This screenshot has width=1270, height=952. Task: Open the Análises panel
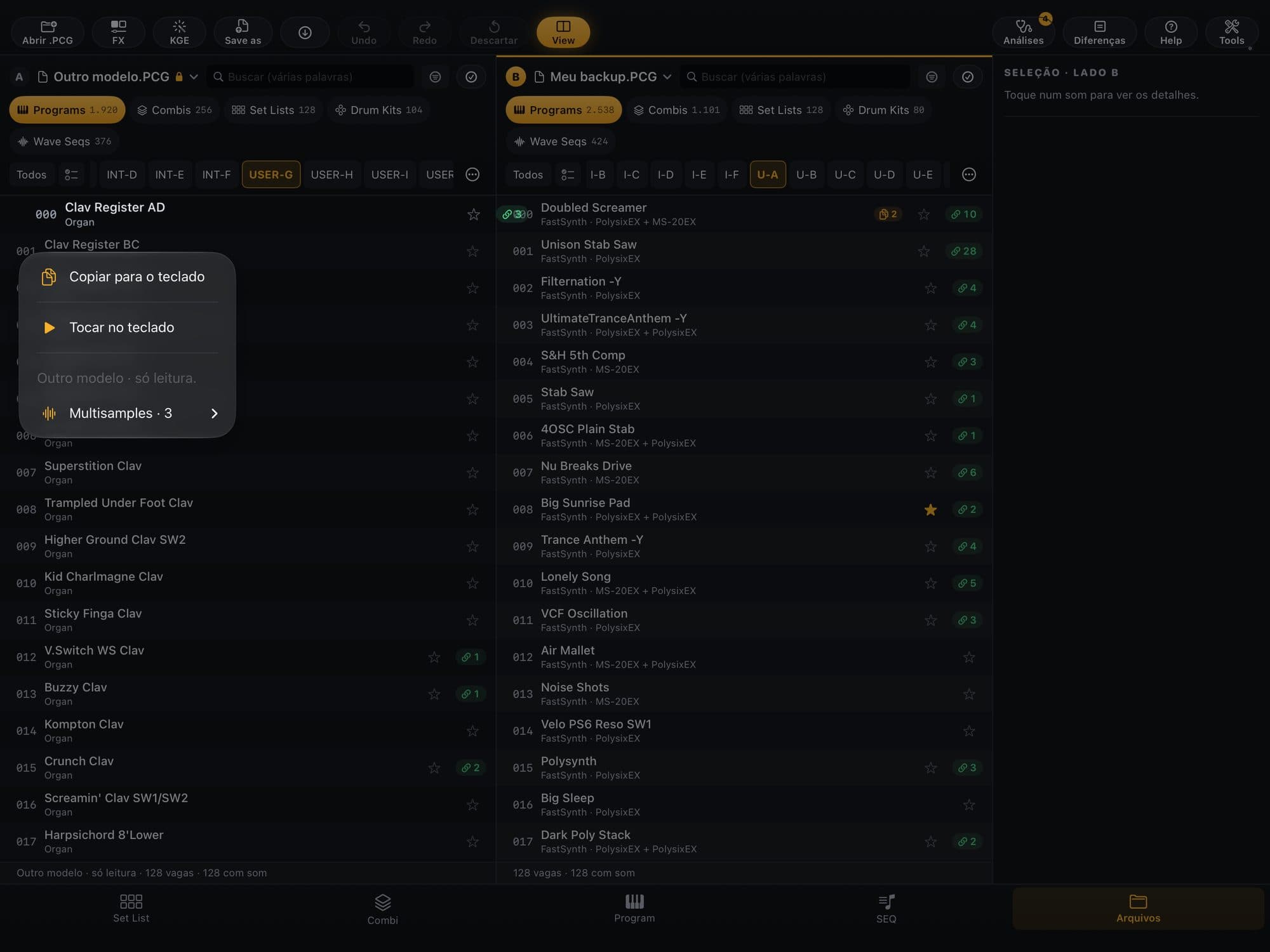pyautogui.click(x=1023, y=32)
